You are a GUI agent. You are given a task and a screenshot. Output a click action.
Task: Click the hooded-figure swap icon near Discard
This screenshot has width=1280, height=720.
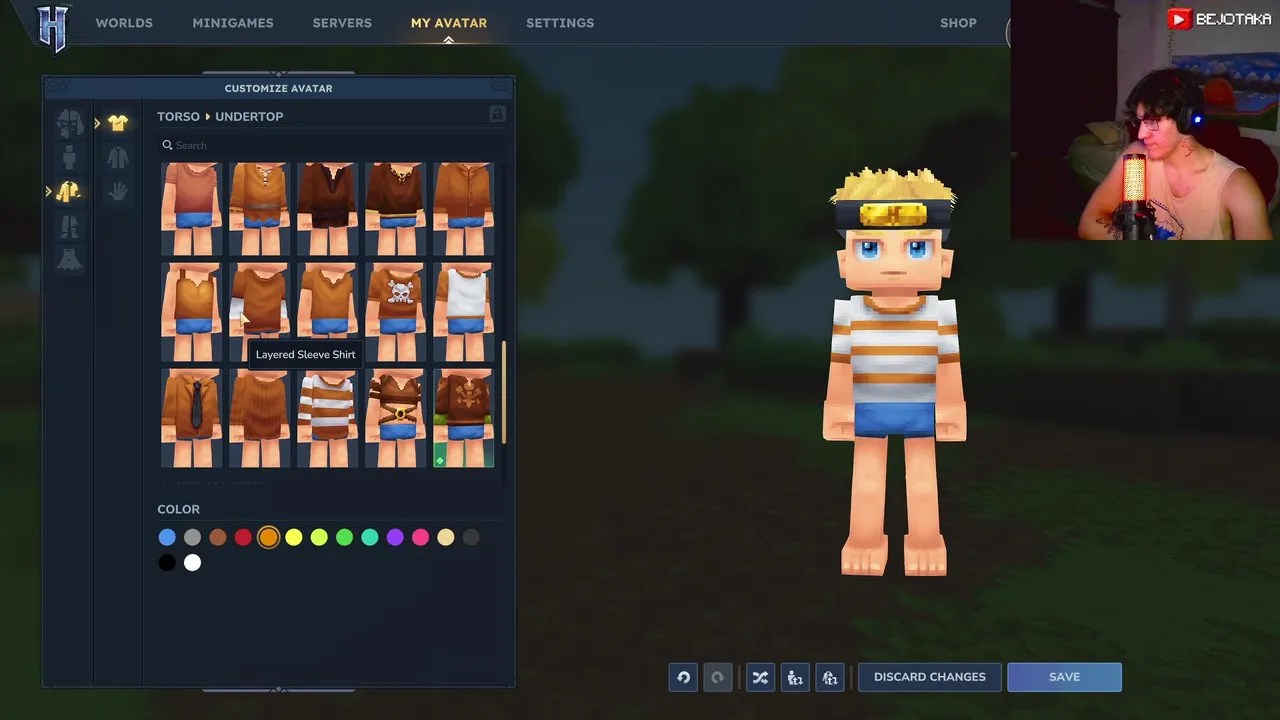click(830, 677)
